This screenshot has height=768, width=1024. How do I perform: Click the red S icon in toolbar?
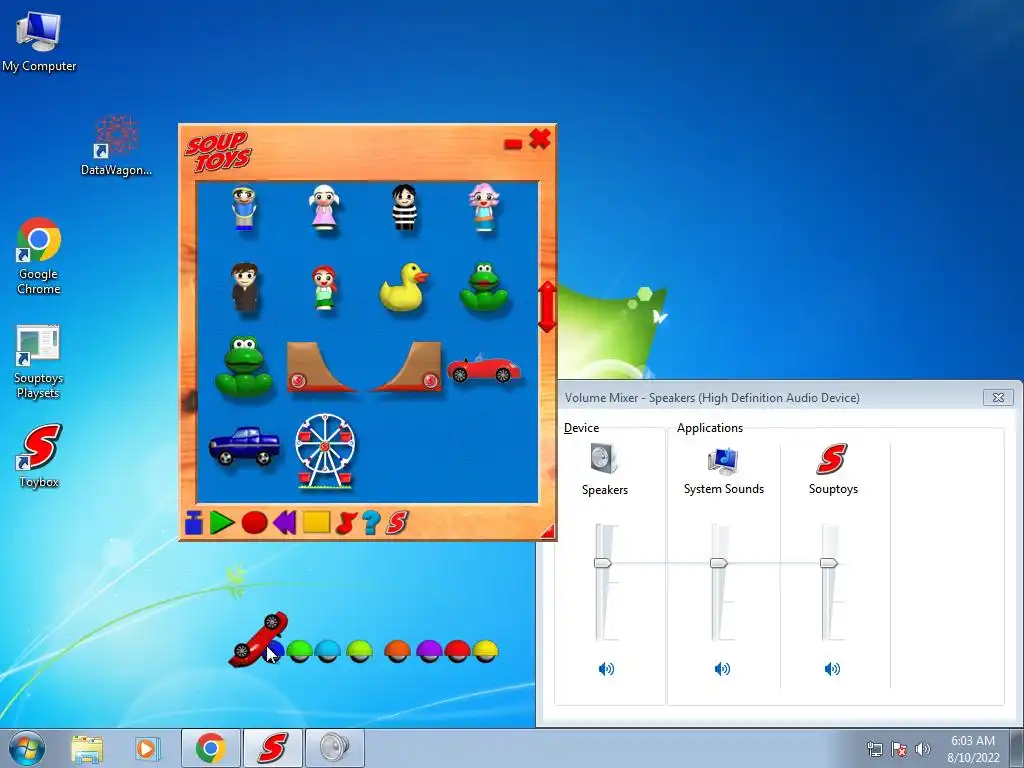tap(397, 523)
